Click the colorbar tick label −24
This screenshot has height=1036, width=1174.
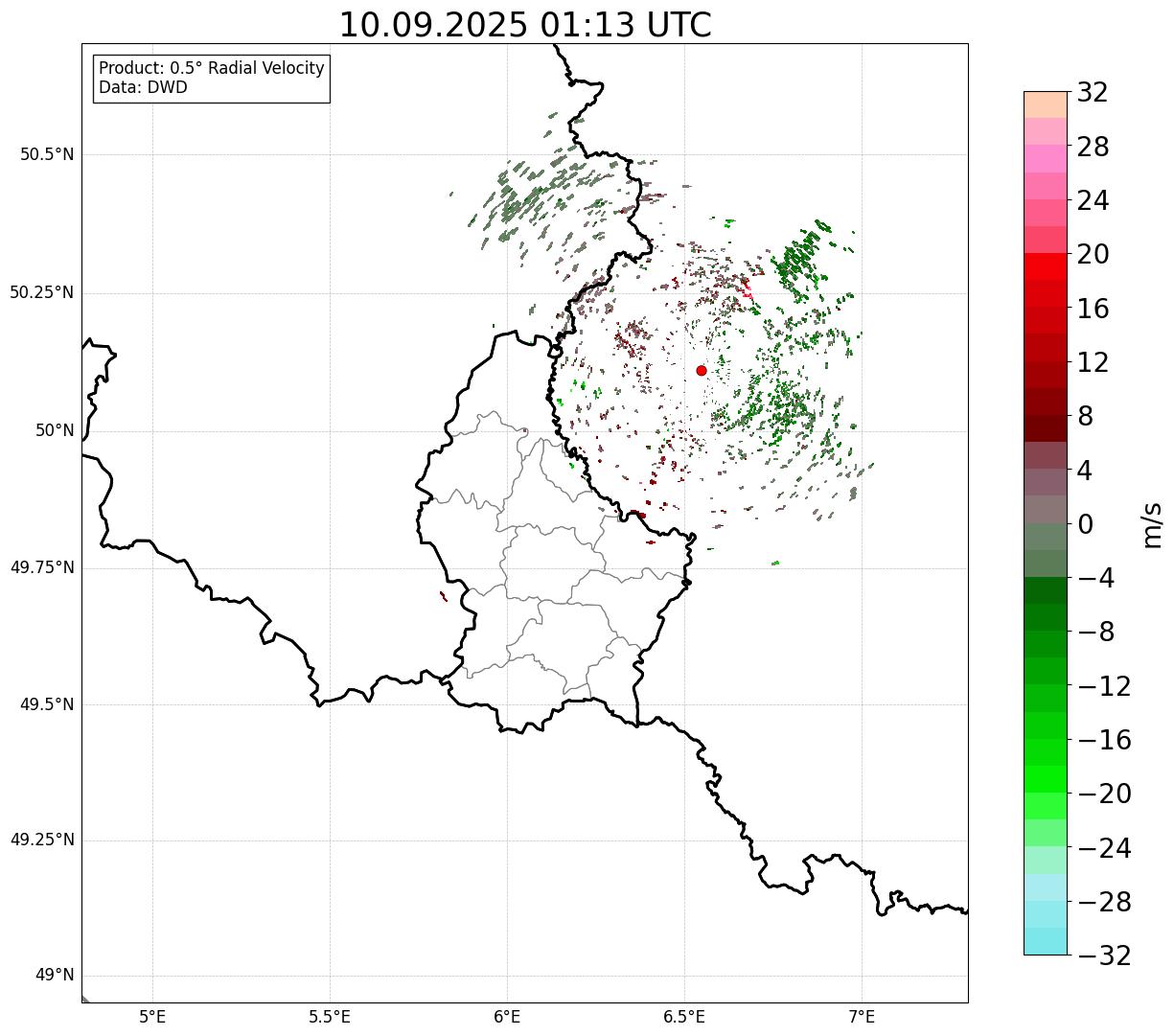tap(1104, 847)
